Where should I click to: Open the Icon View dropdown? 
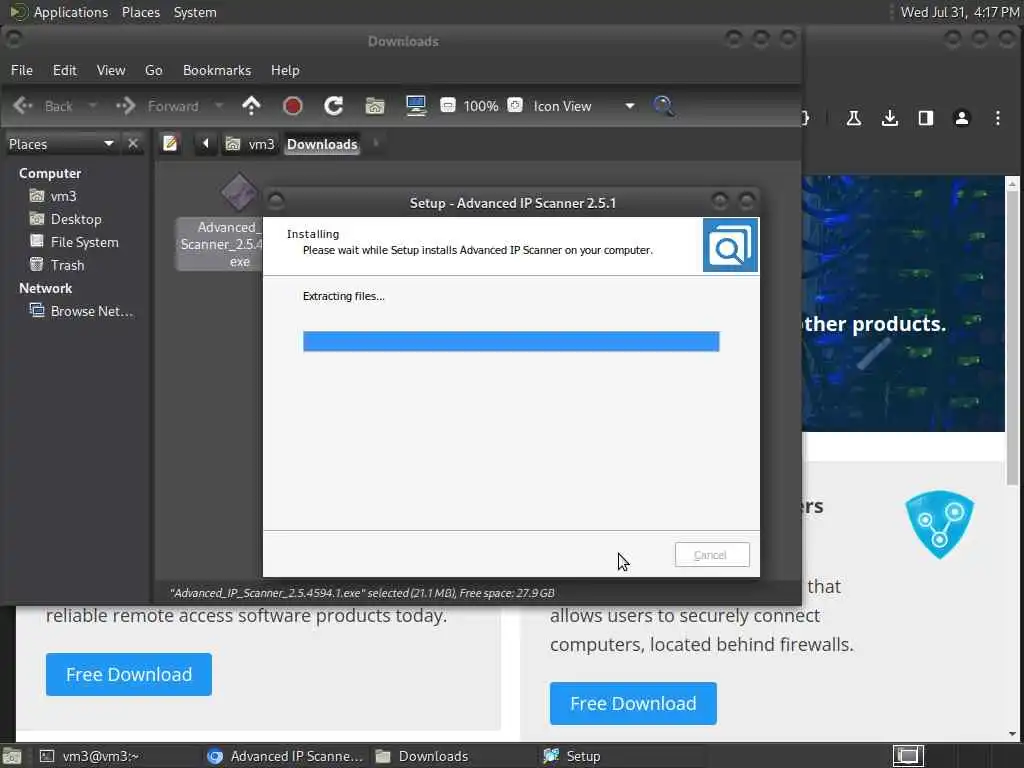point(584,106)
